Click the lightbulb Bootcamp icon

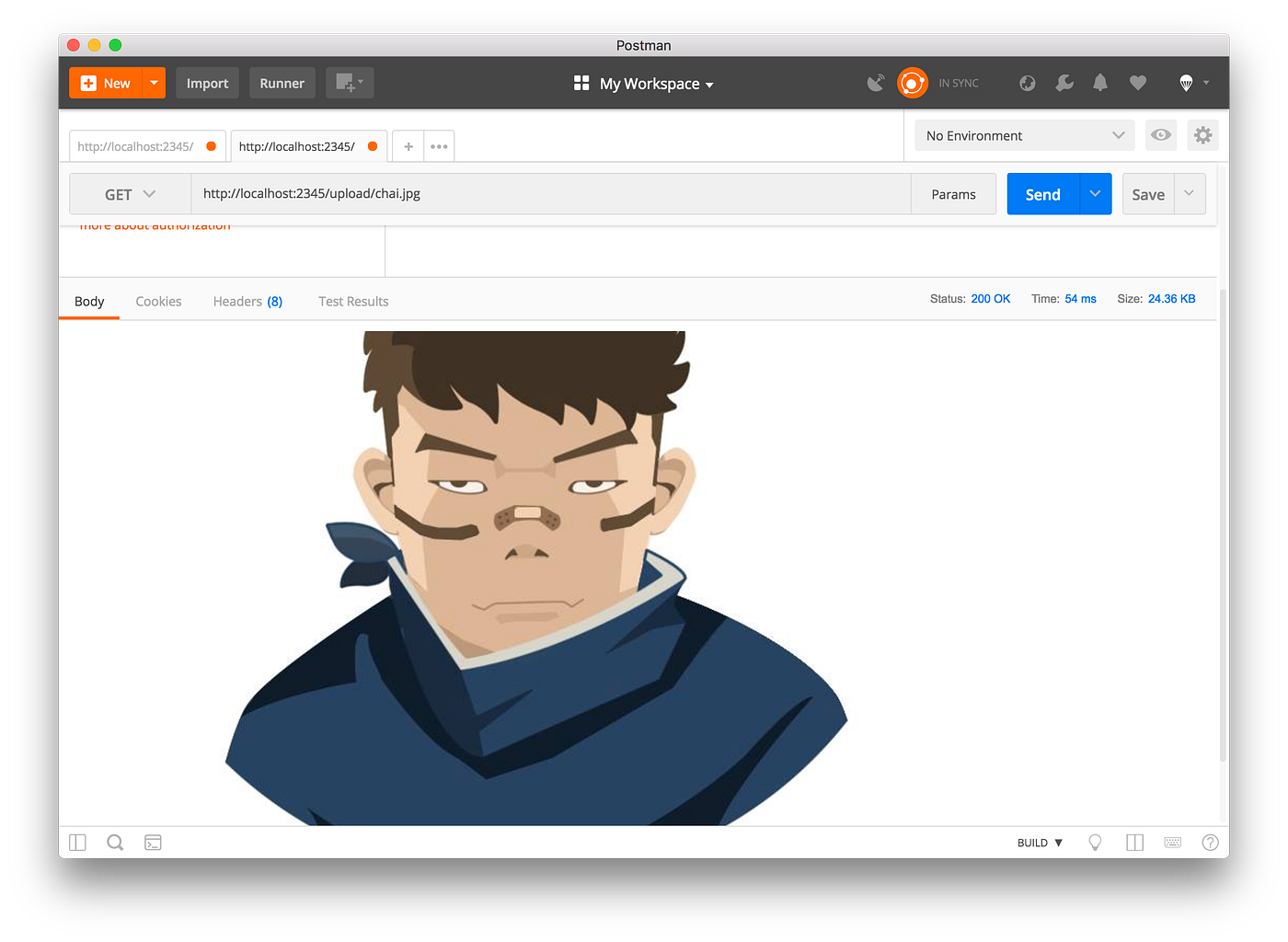1095,842
